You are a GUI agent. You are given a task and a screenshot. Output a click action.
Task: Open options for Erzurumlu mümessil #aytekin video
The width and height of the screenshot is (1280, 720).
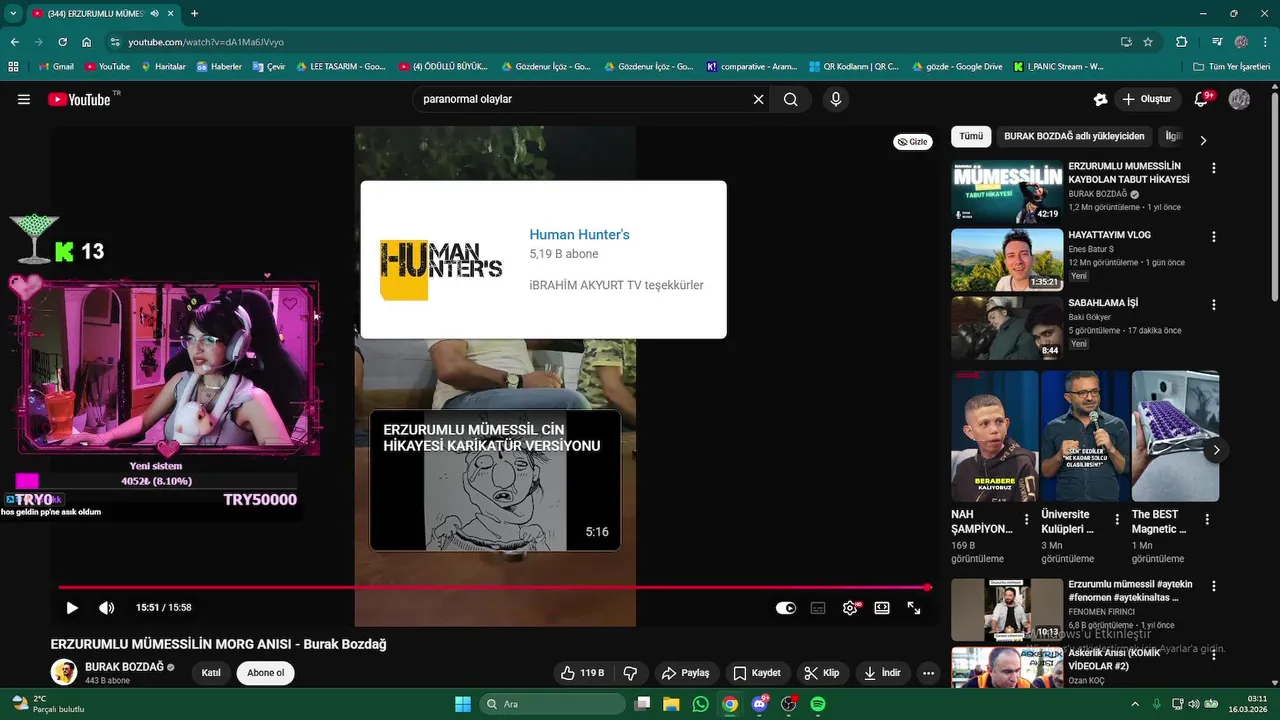tap(1214, 586)
